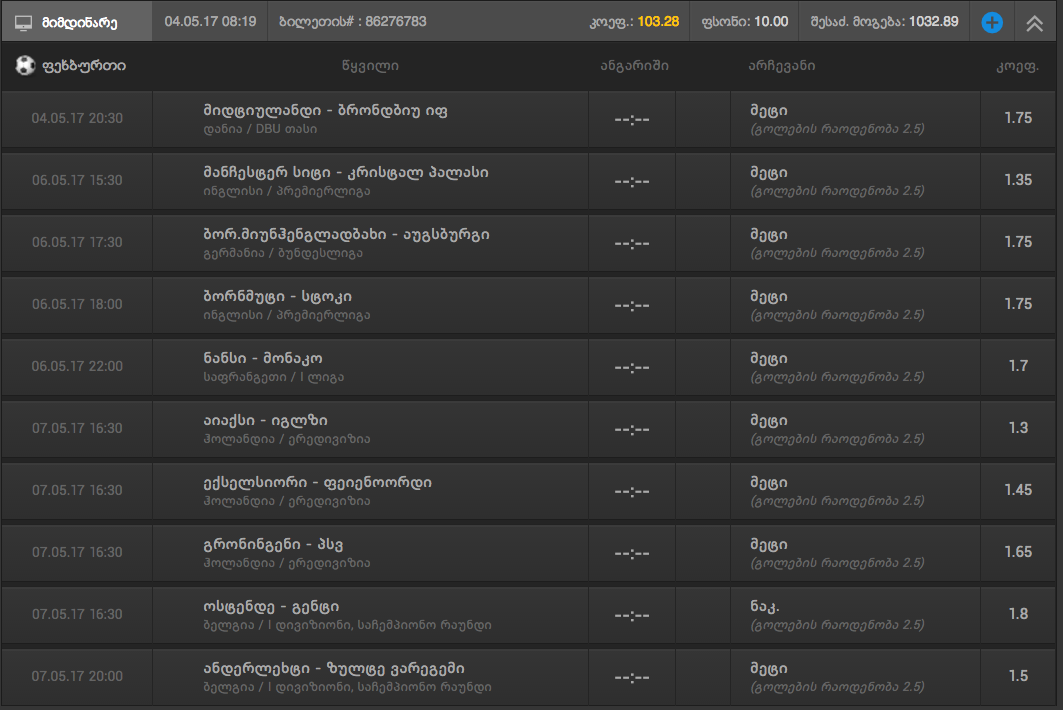Click the დანია / DBU თასი league label
This screenshot has height=710, width=1063.
260,129
